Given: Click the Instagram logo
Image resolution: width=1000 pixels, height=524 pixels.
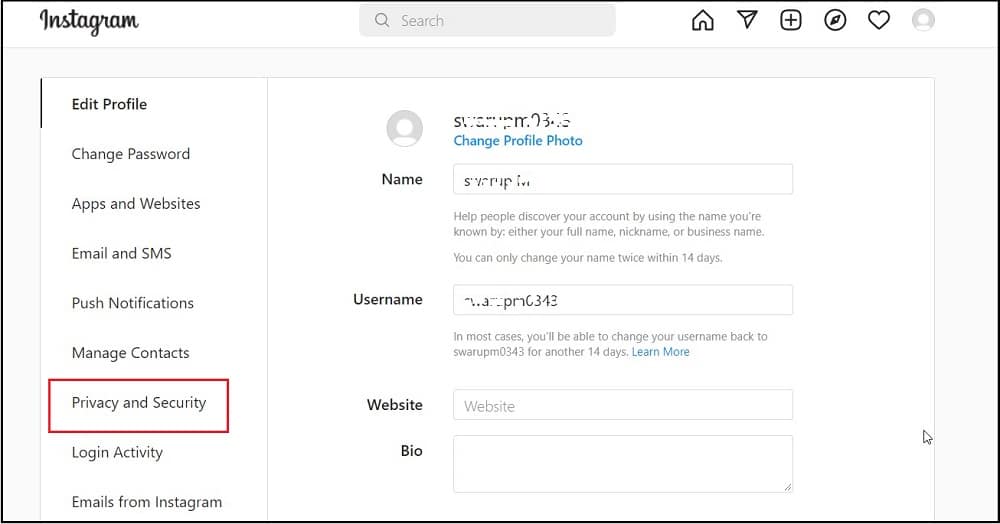Looking at the screenshot, I should pos(89,22).
